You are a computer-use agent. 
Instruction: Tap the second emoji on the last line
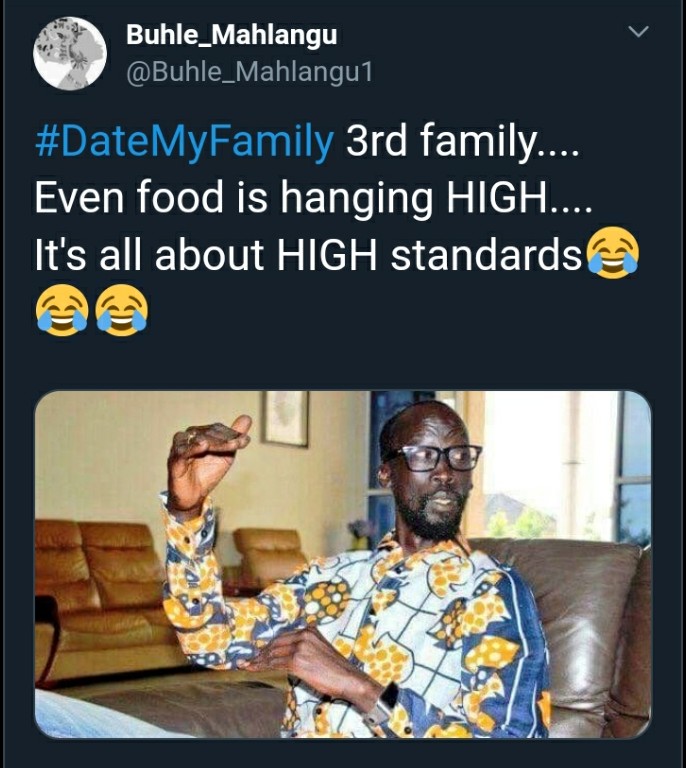point(121,310)
